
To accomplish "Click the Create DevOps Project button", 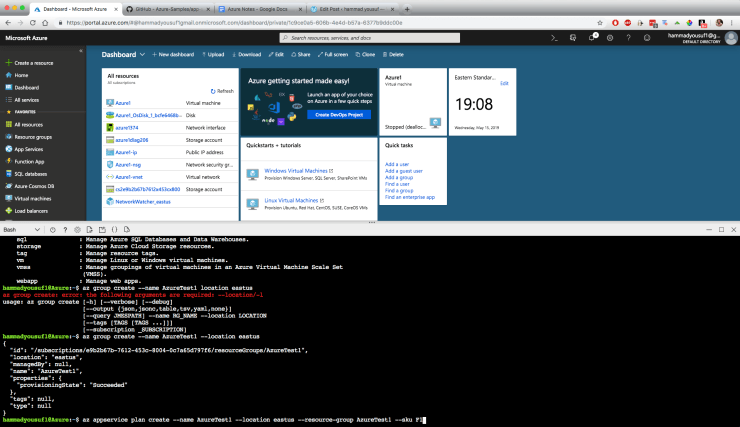I will click(x=339, y=115).
